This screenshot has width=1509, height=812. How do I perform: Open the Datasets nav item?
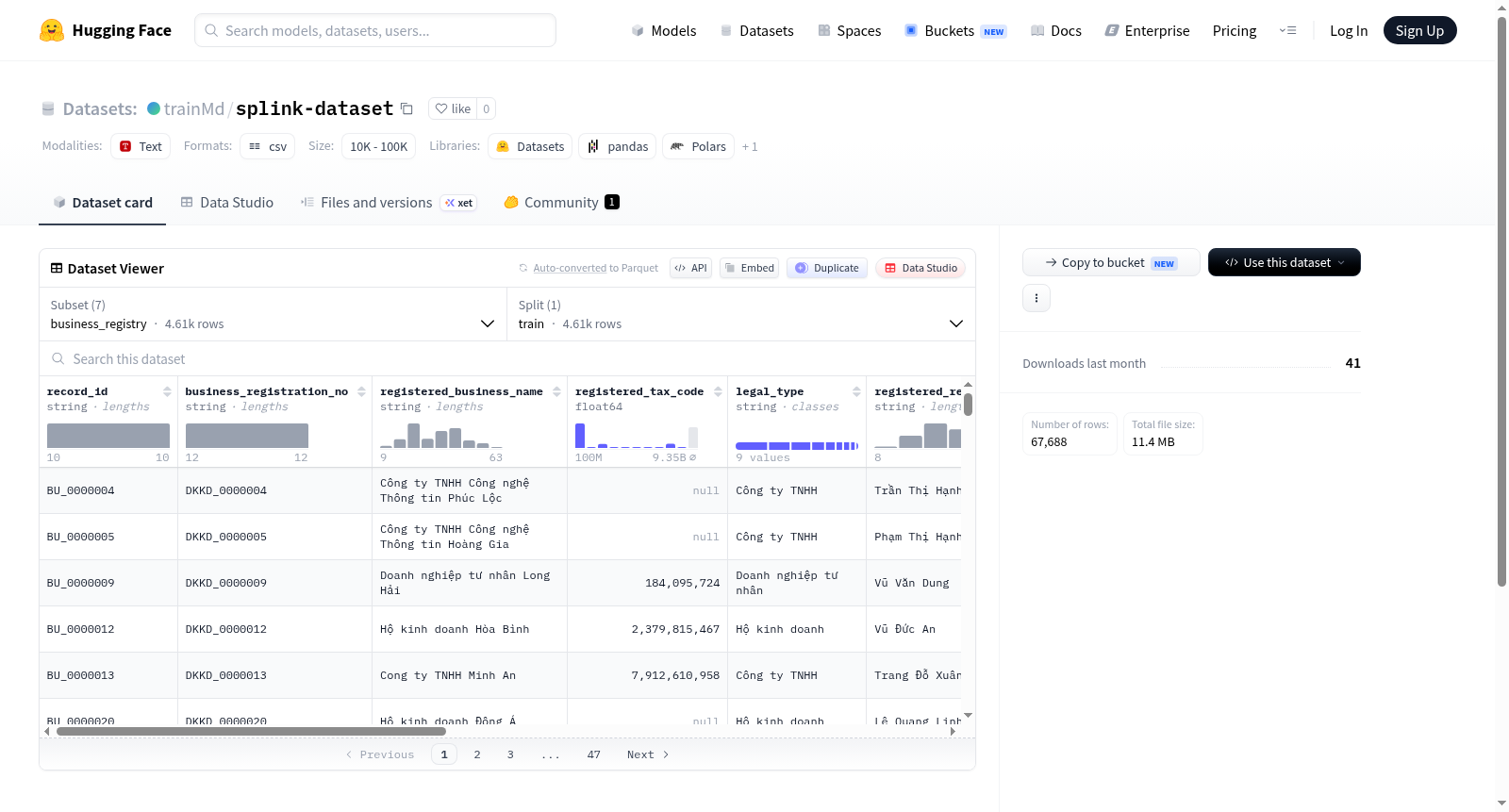click(756, 30)
